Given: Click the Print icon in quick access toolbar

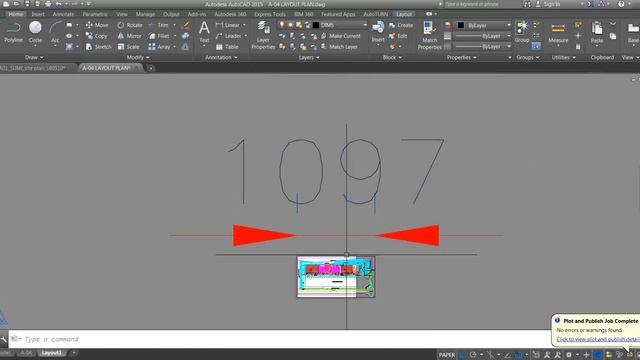Looking at the screenshot, I should pyautogui.click(x=48, y=4).
